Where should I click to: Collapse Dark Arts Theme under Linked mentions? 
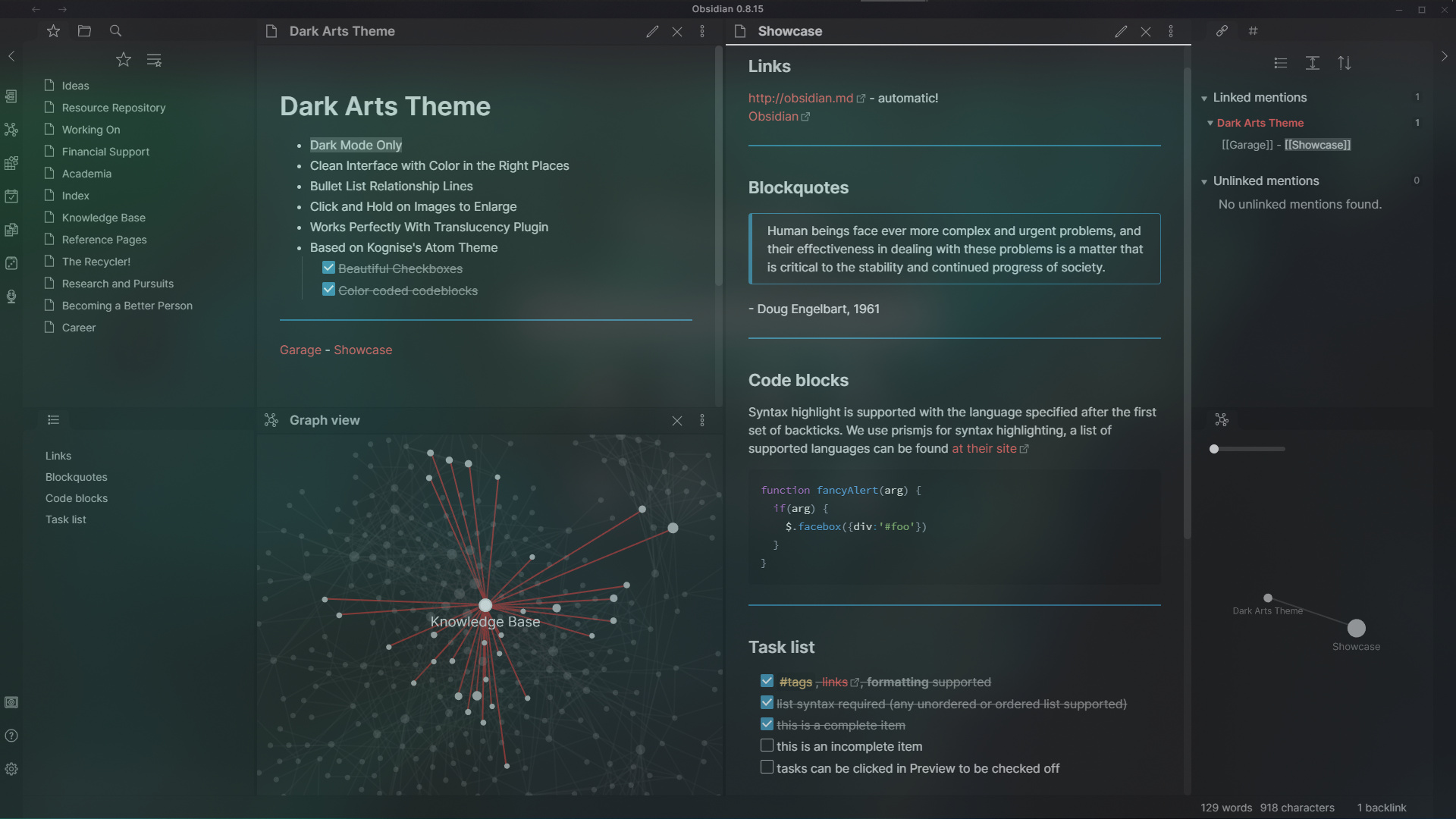[x=1210, y=122]
